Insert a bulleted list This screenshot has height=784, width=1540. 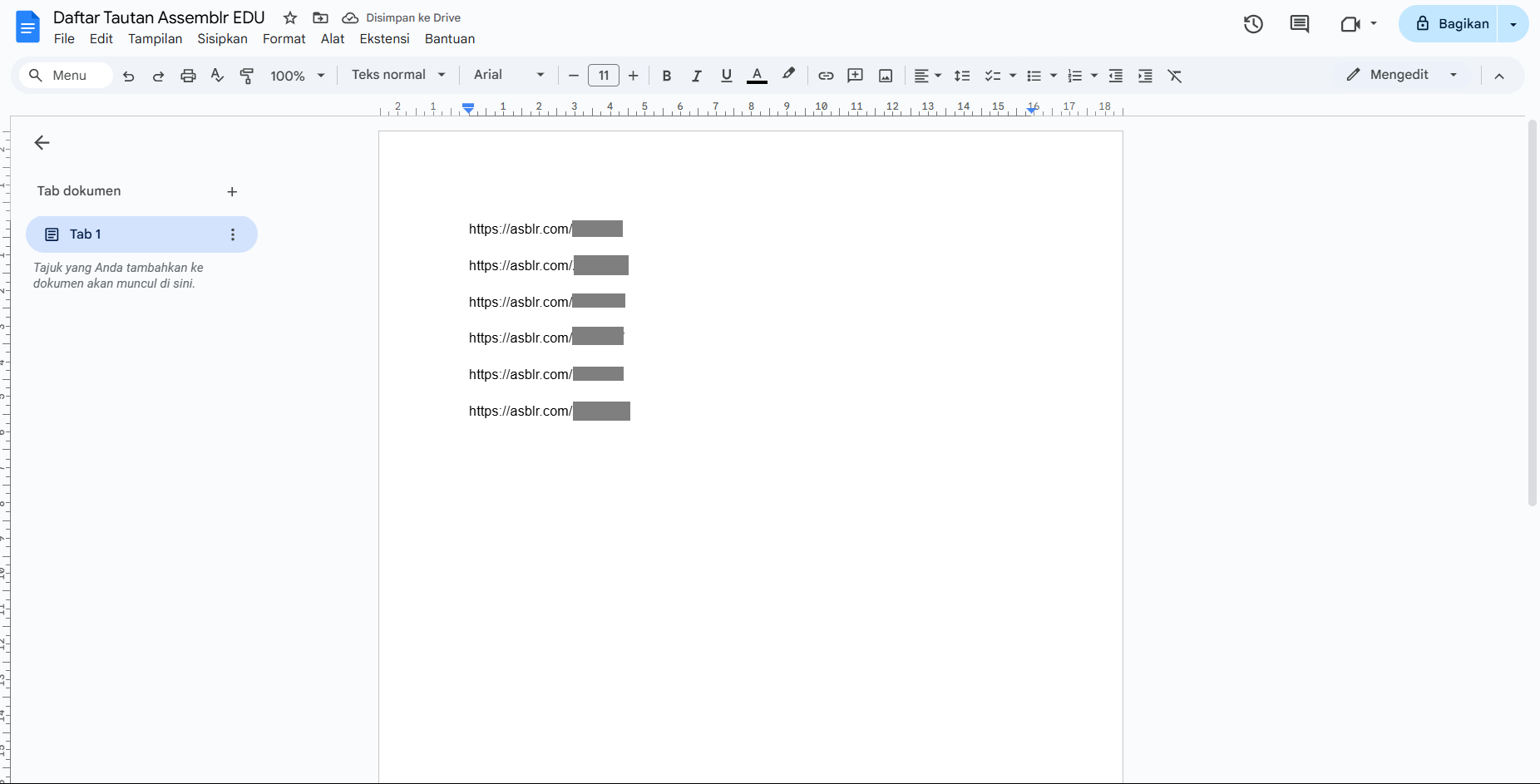point(1034,76)
